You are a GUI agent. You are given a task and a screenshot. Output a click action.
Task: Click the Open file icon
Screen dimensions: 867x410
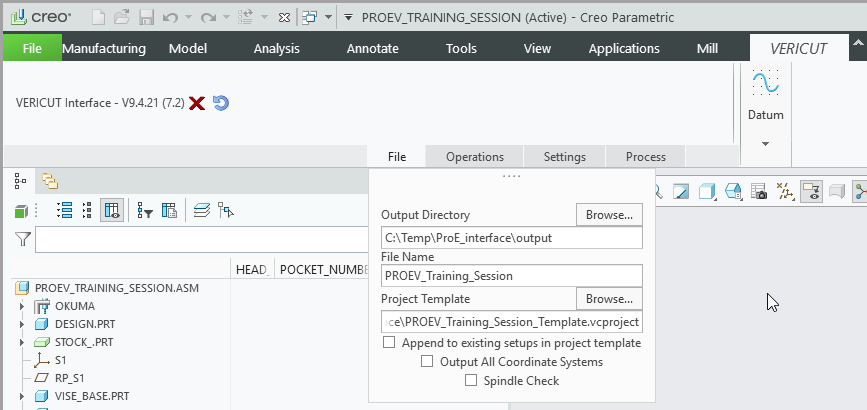(122, 17)
